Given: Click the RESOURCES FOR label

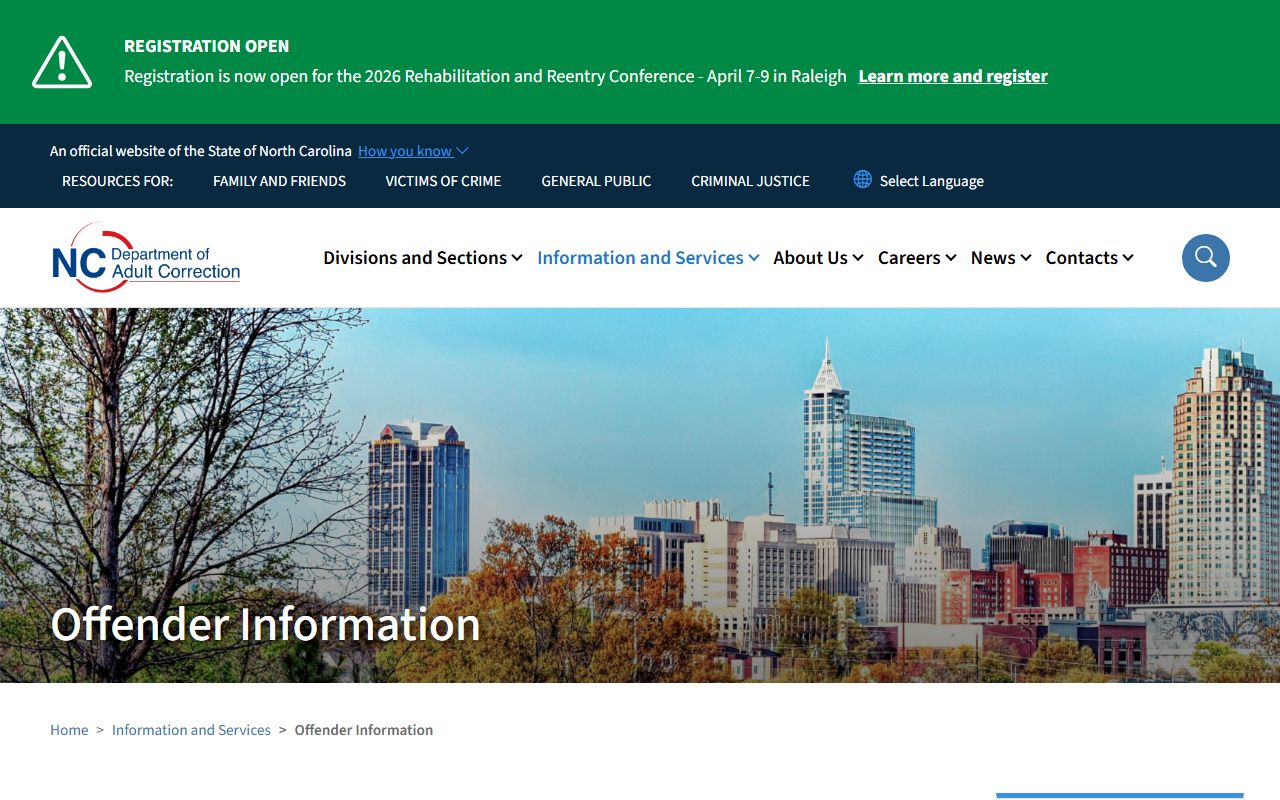Looking at the screenshot, I should (117, 181).
